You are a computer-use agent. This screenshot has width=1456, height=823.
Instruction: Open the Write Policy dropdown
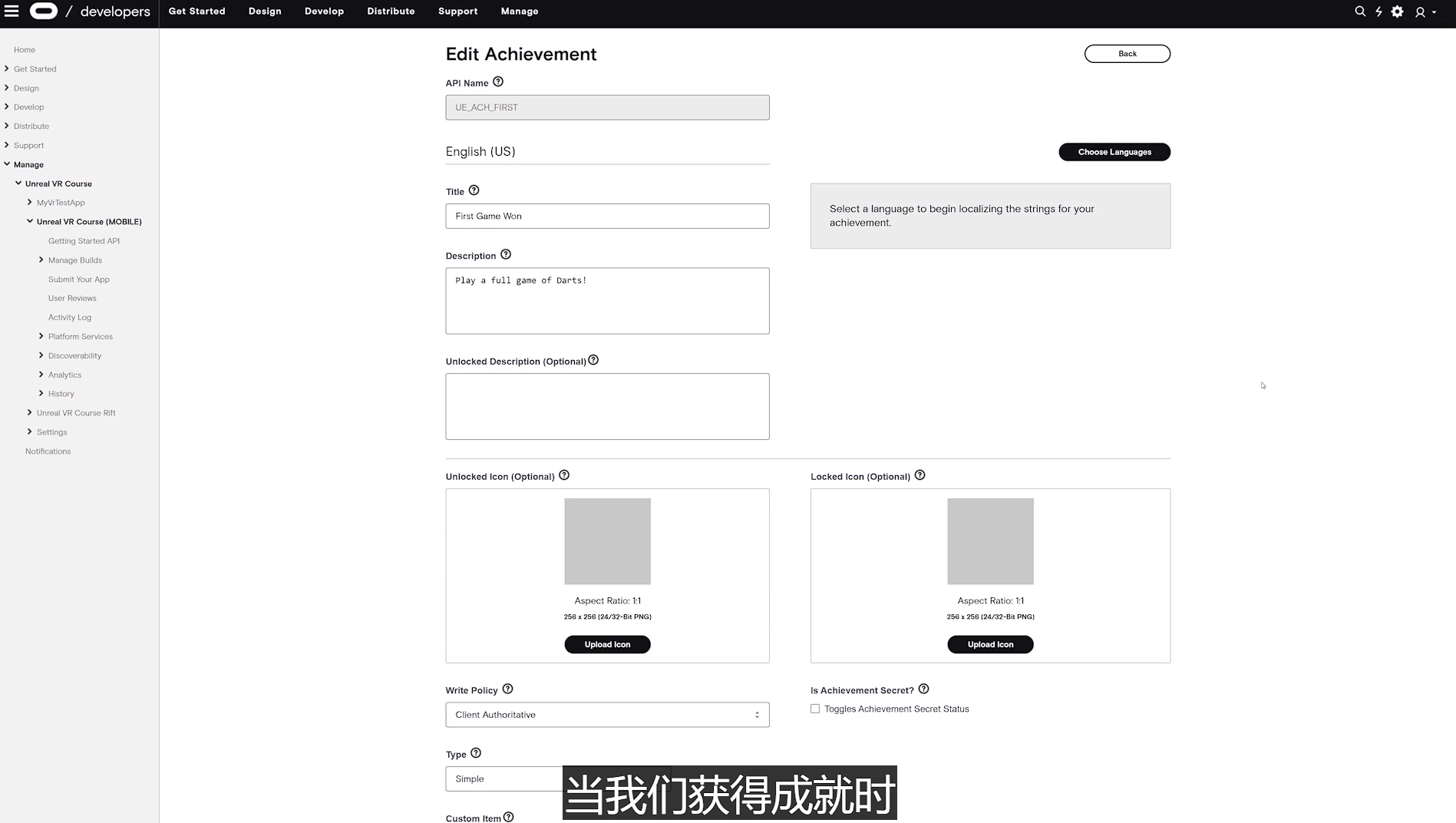click(x=607, y=715)
